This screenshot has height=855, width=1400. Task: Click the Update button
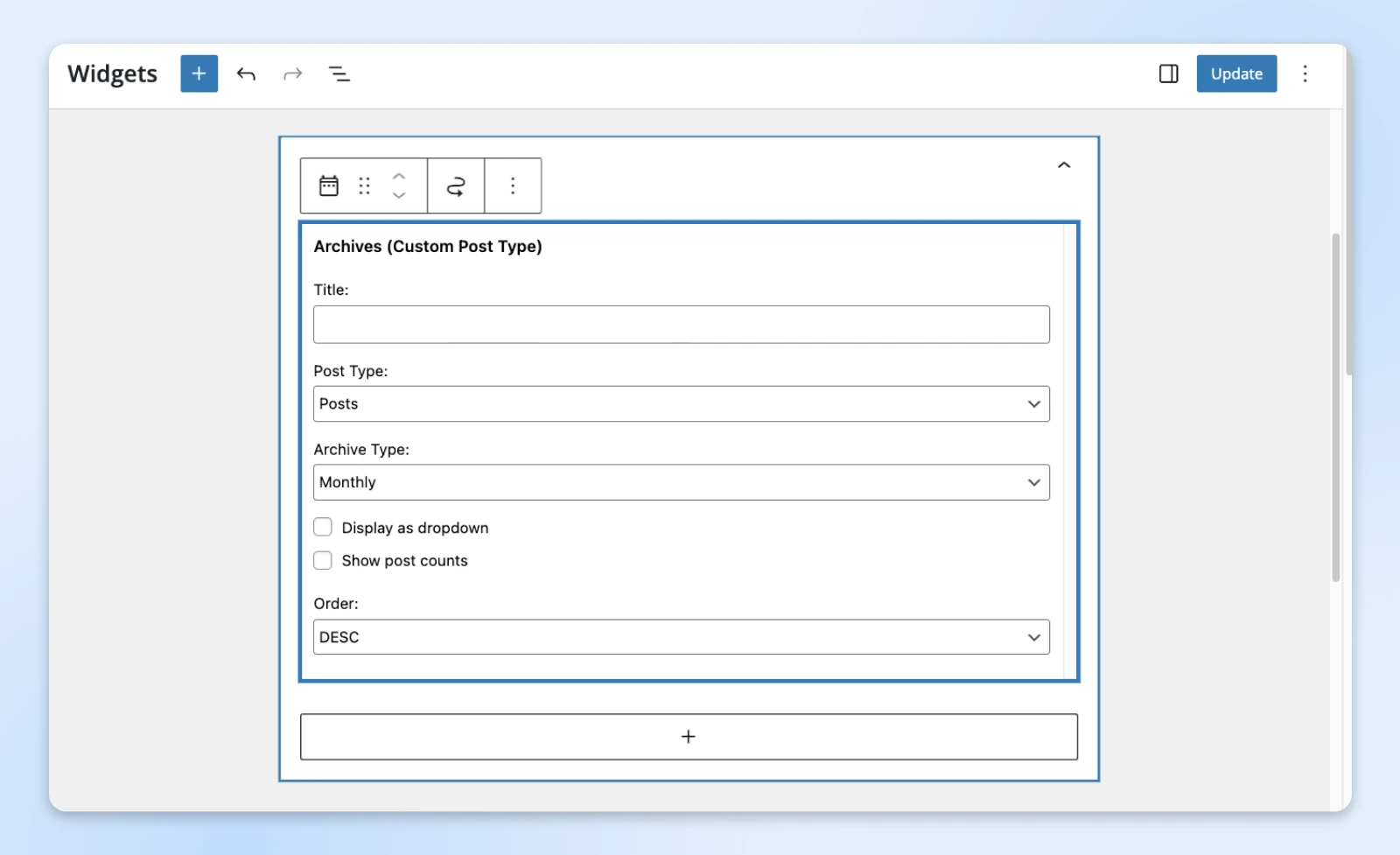(1236, 74)
